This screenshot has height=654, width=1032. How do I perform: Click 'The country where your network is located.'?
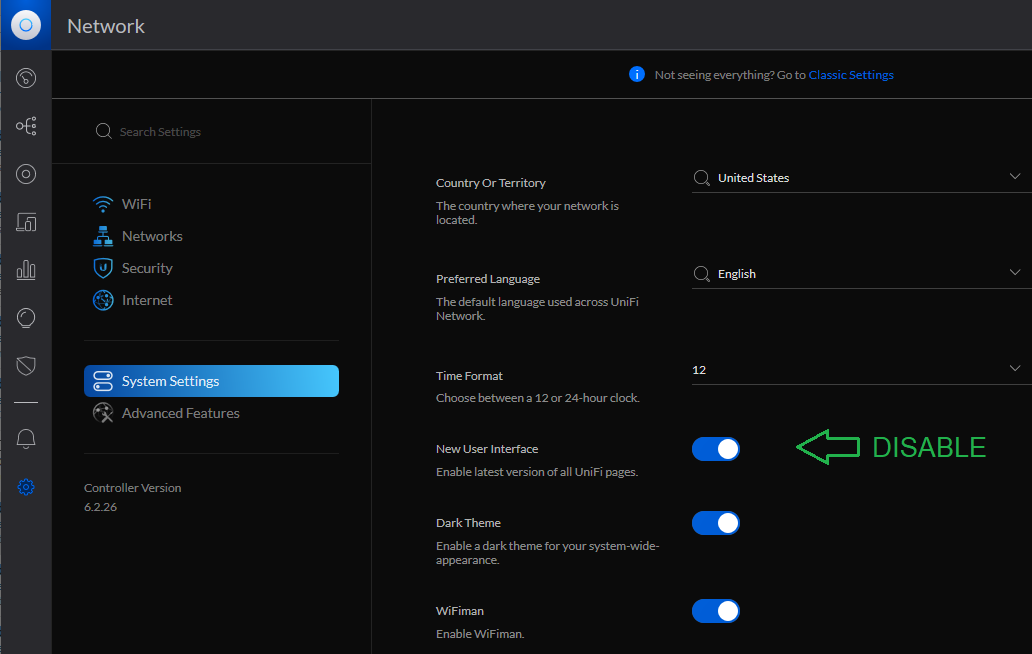click(527, 213)
